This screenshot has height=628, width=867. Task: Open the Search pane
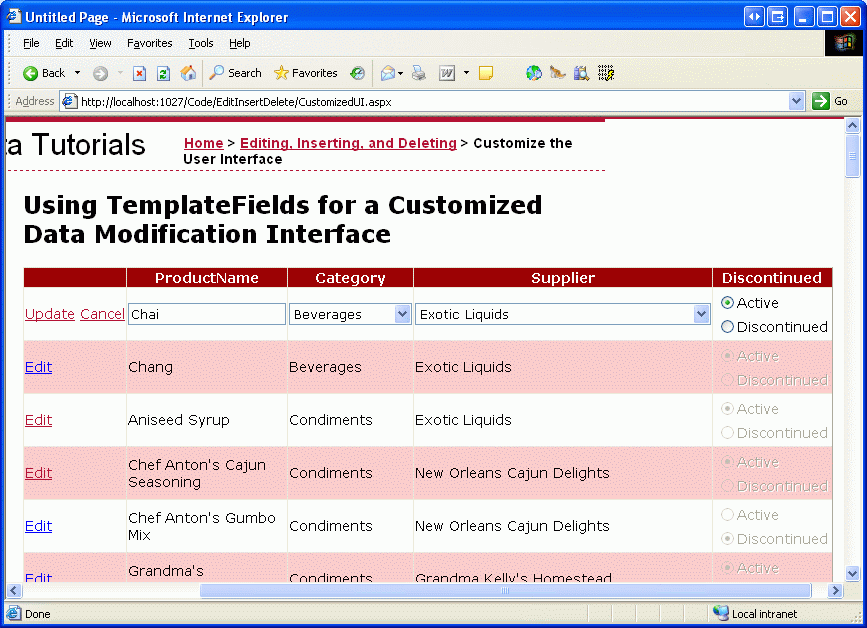pyautogui.click(x=236, y=73)
